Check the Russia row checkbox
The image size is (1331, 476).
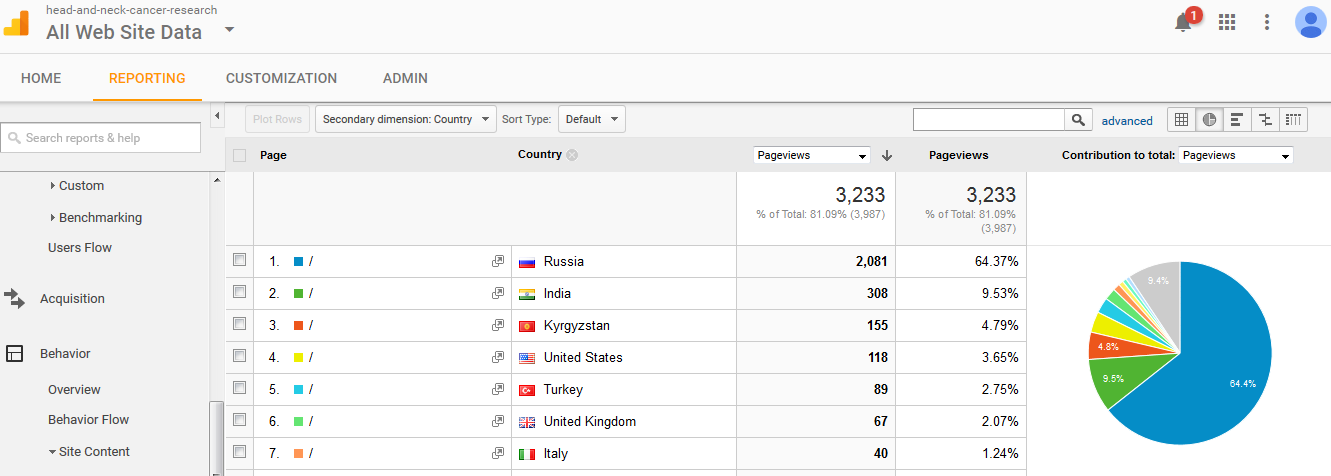click(239, 260)
